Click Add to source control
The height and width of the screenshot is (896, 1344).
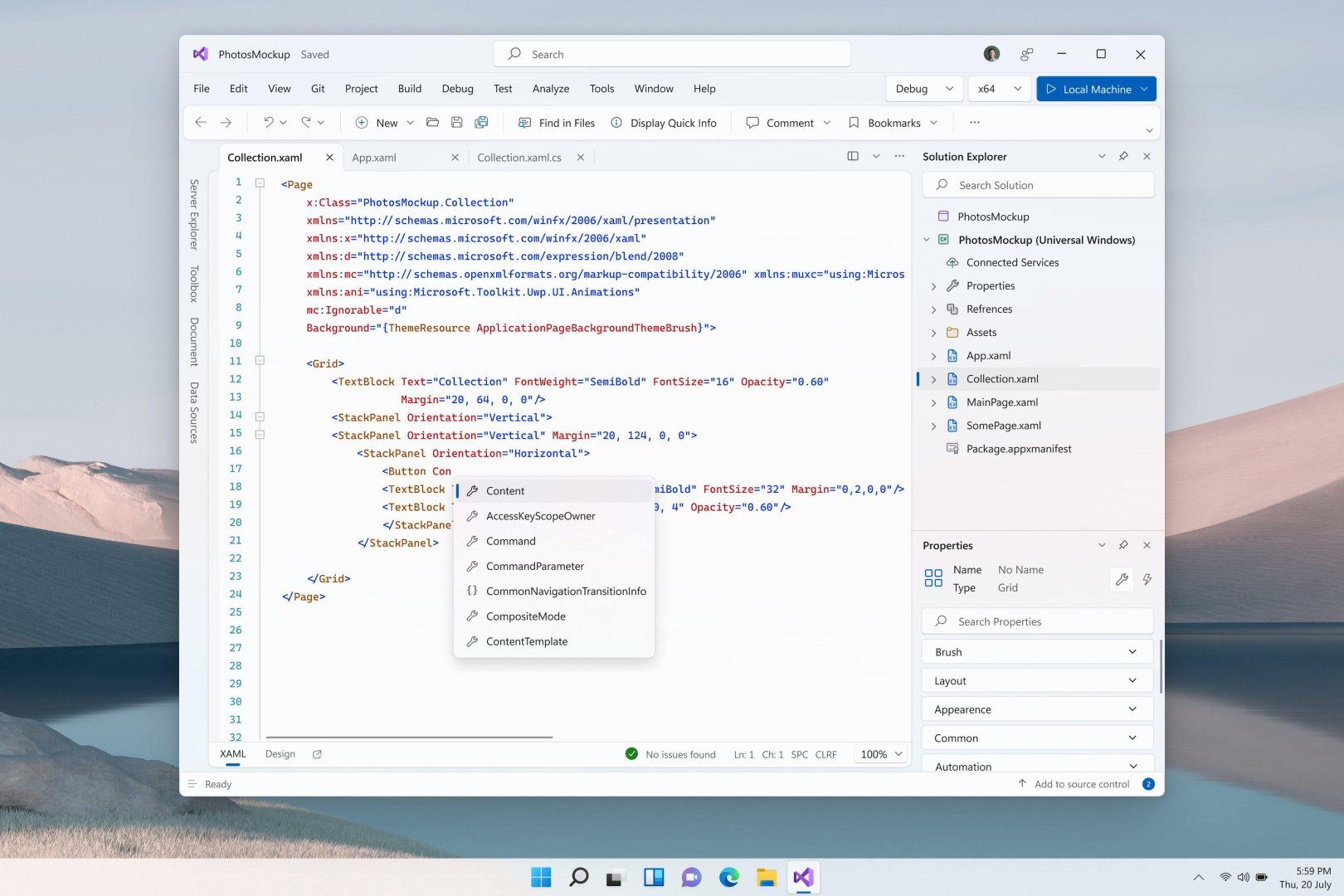click(x=1074, y=784)
